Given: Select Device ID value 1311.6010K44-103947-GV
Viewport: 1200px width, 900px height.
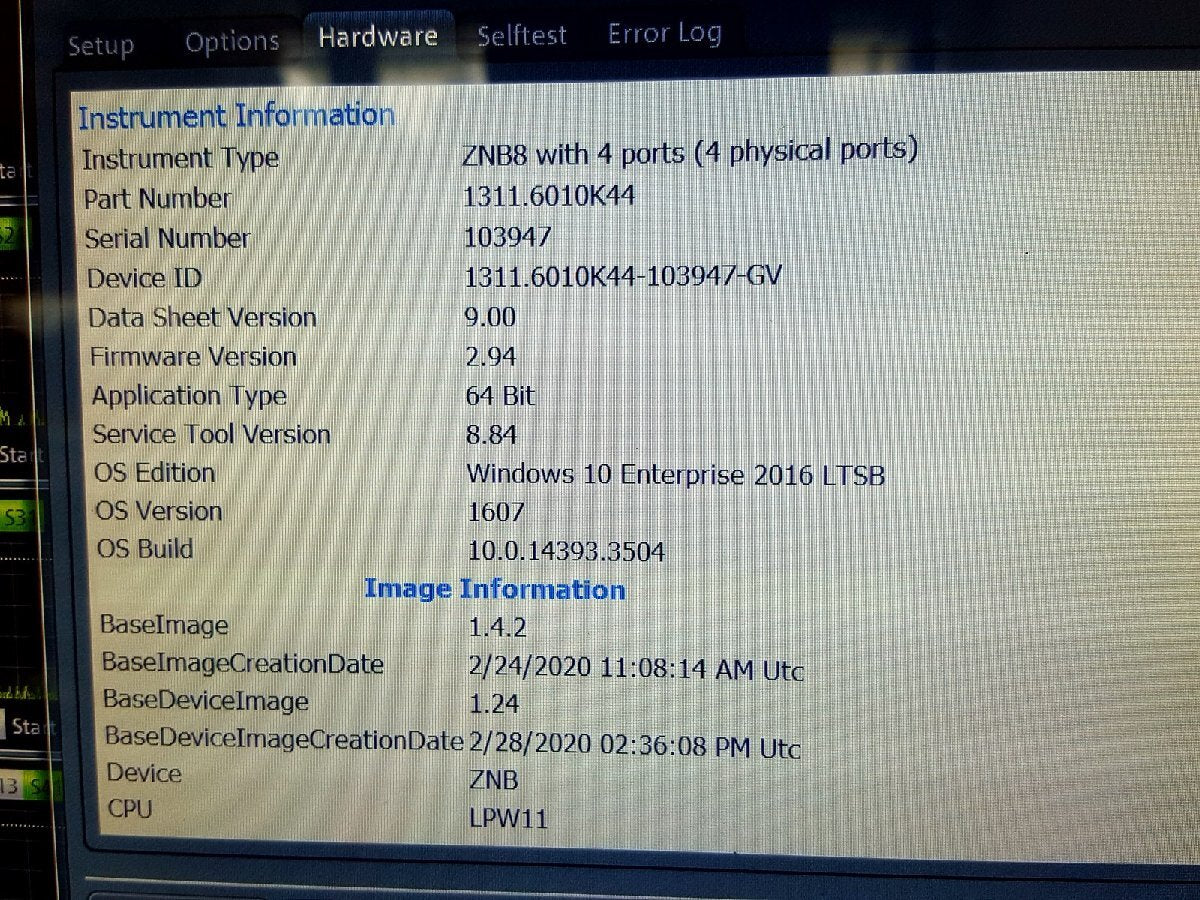Looking at the screenshot, I should click(x=623, y=276).
